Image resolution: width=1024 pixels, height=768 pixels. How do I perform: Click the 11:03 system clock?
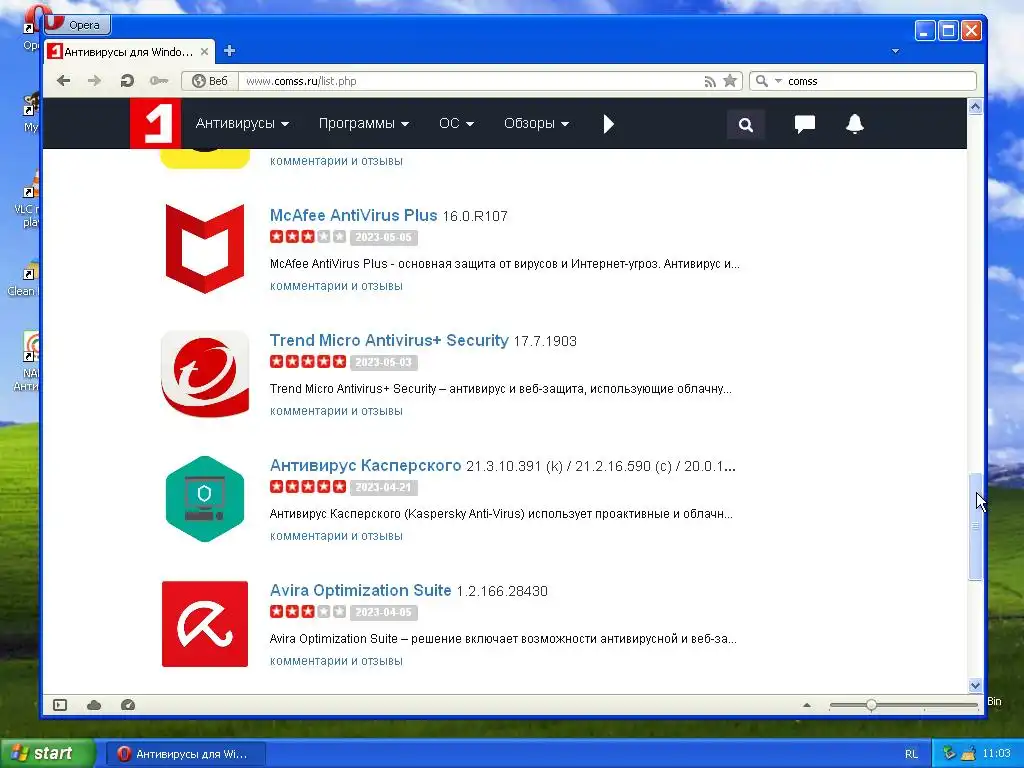tap(996, 754)
